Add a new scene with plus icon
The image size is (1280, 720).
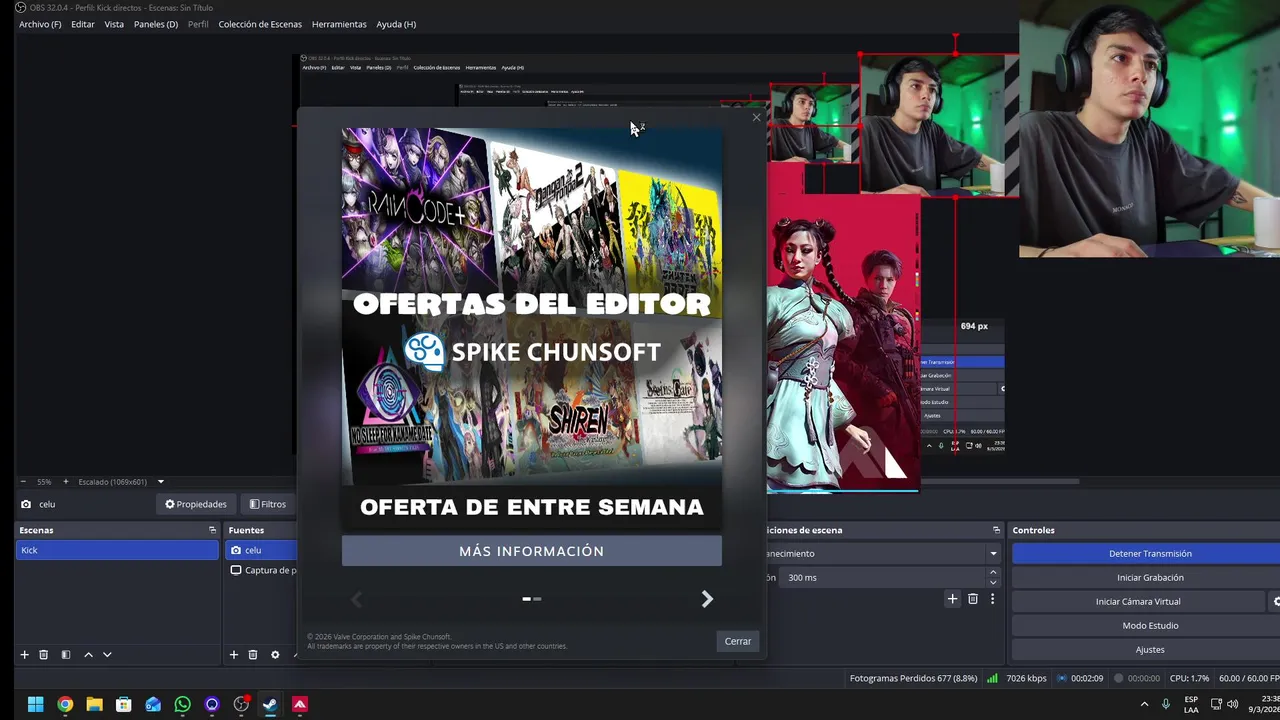click(24, 655)
